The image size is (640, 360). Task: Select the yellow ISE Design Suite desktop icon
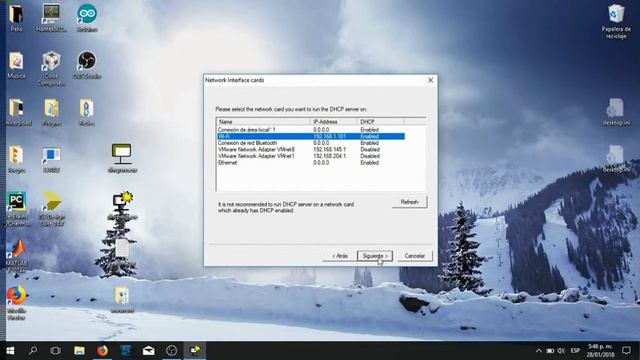tap(52, 209)
